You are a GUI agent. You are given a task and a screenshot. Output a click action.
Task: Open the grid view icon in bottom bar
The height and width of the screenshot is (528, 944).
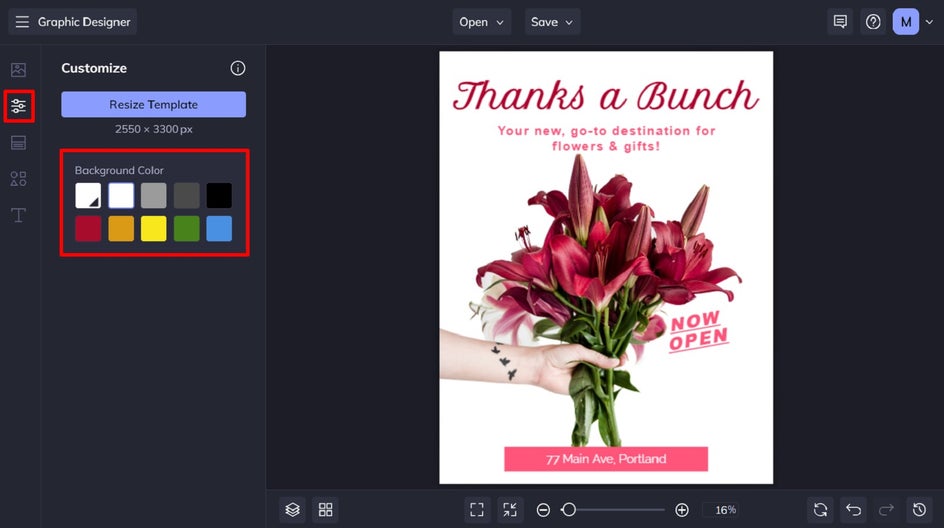[x=326, y=510]
